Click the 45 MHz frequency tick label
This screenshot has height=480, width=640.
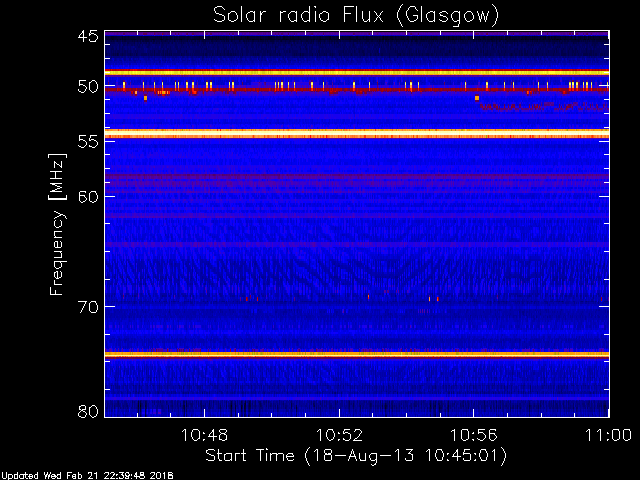tap(87, 36)
